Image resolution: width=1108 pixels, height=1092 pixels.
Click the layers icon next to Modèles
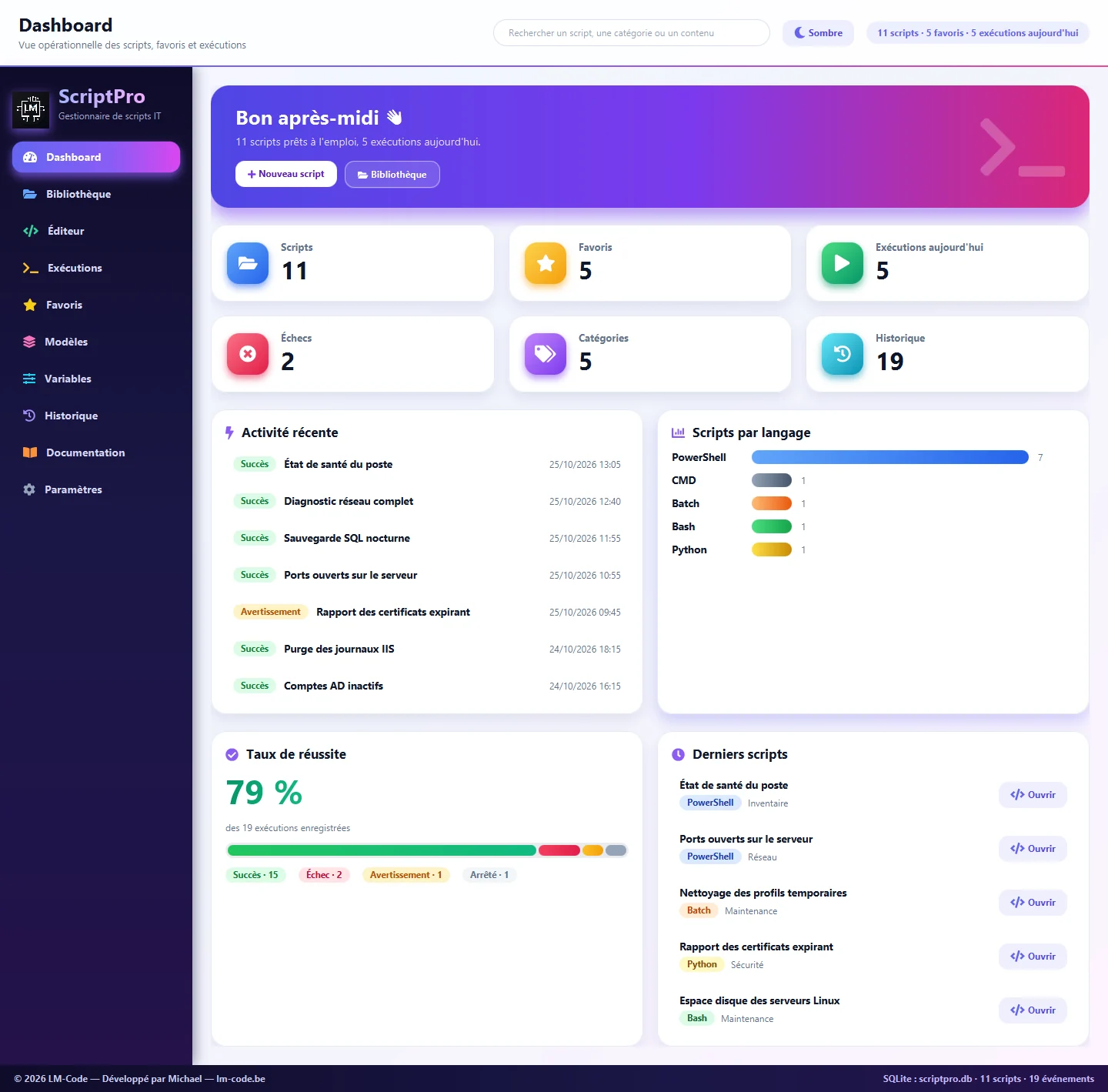pos(29,342)
